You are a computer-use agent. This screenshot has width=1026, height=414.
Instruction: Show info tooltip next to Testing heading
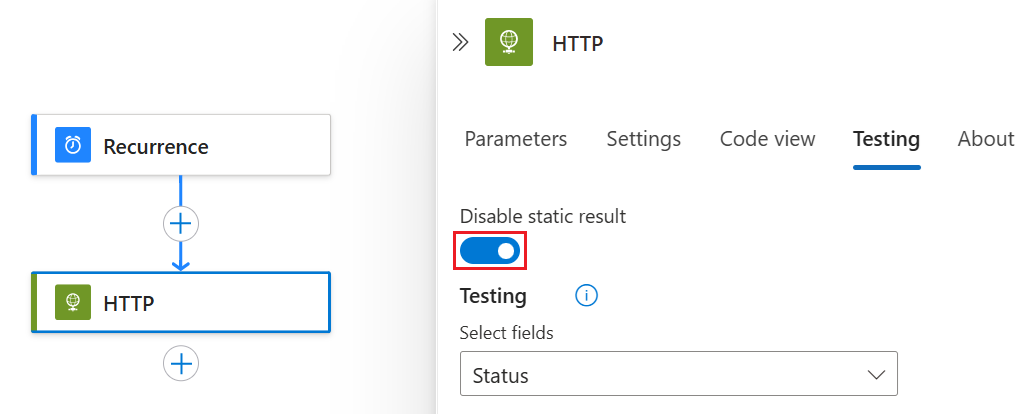click(x=587, y=296)
